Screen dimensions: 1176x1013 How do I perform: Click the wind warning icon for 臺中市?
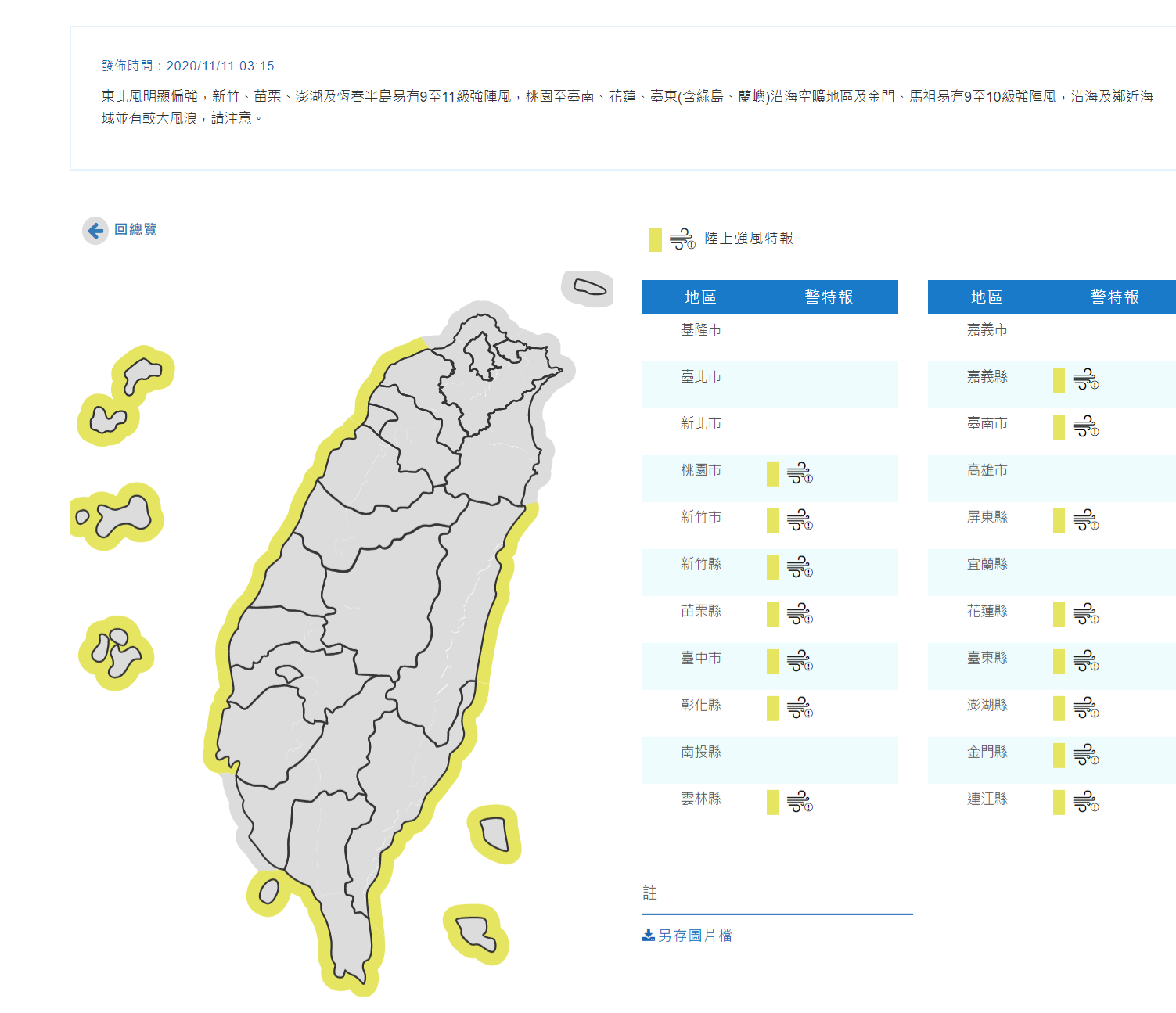[x=800, y=661]
